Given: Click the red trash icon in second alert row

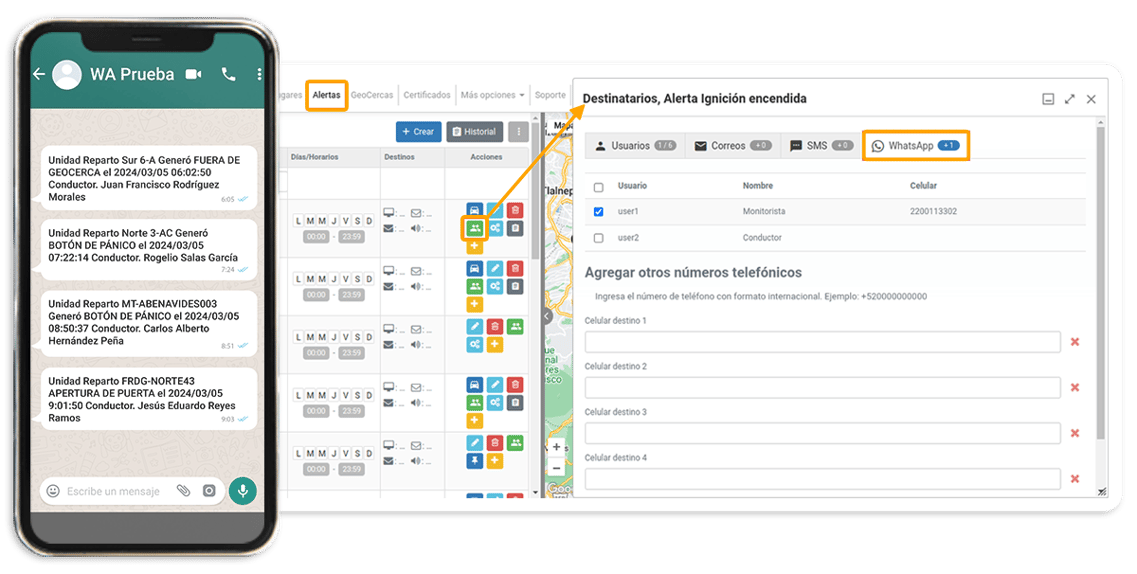Looking at the screenshot, I should (x=515, y=268).
